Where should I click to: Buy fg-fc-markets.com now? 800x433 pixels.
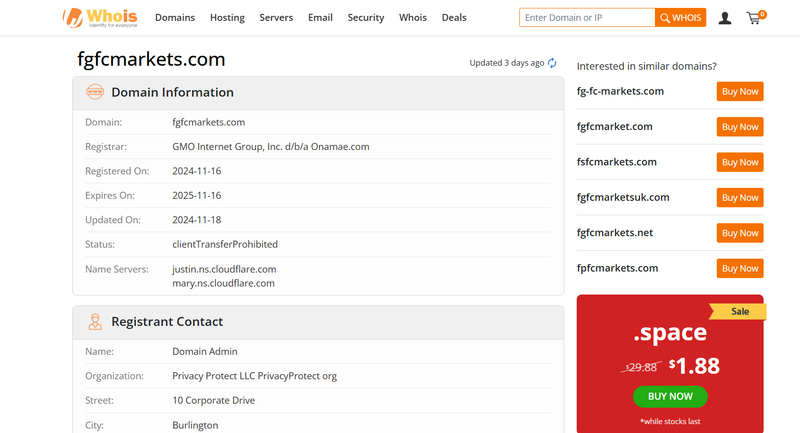coord(740,91)
